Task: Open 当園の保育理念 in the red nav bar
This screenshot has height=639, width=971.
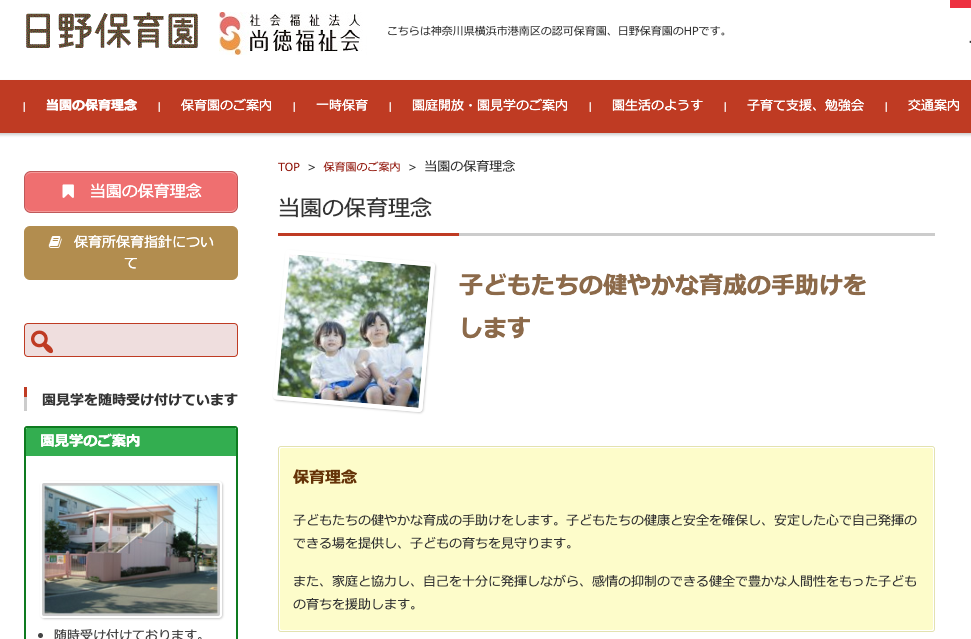Action: tap(92, 105)
